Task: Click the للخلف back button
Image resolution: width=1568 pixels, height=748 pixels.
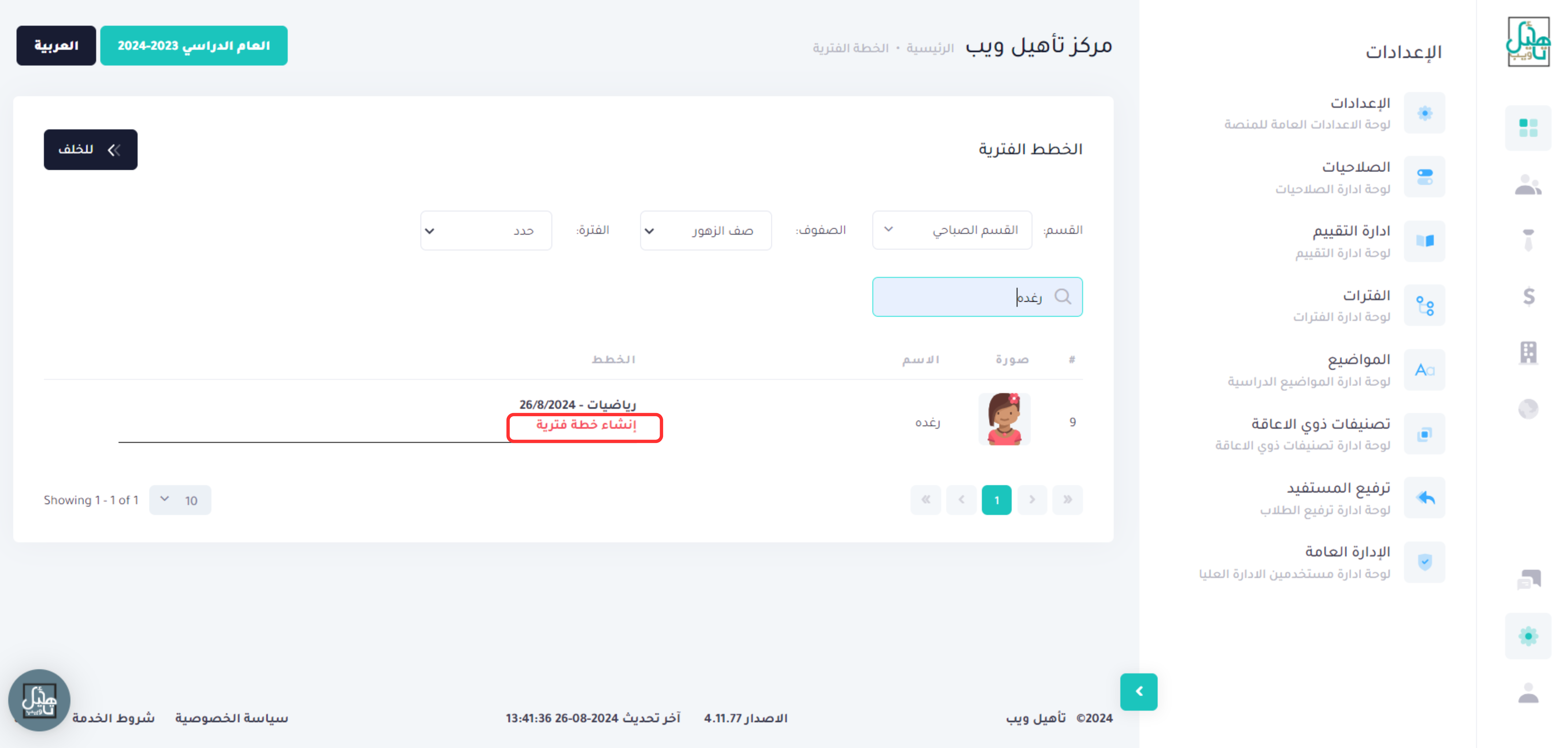Action: pyautogui.click(x=90, y=150)
